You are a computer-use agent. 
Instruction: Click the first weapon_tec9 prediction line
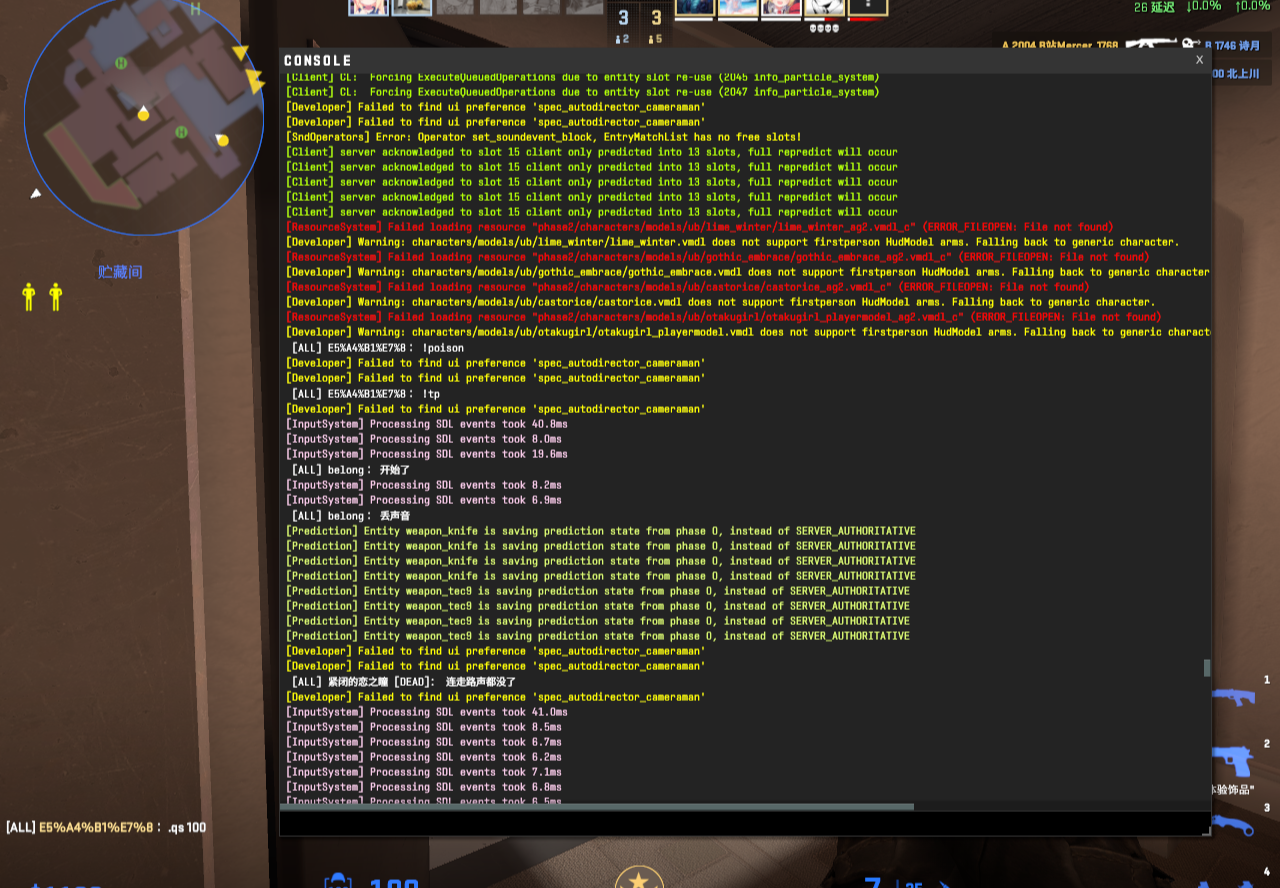click(597, 591)
